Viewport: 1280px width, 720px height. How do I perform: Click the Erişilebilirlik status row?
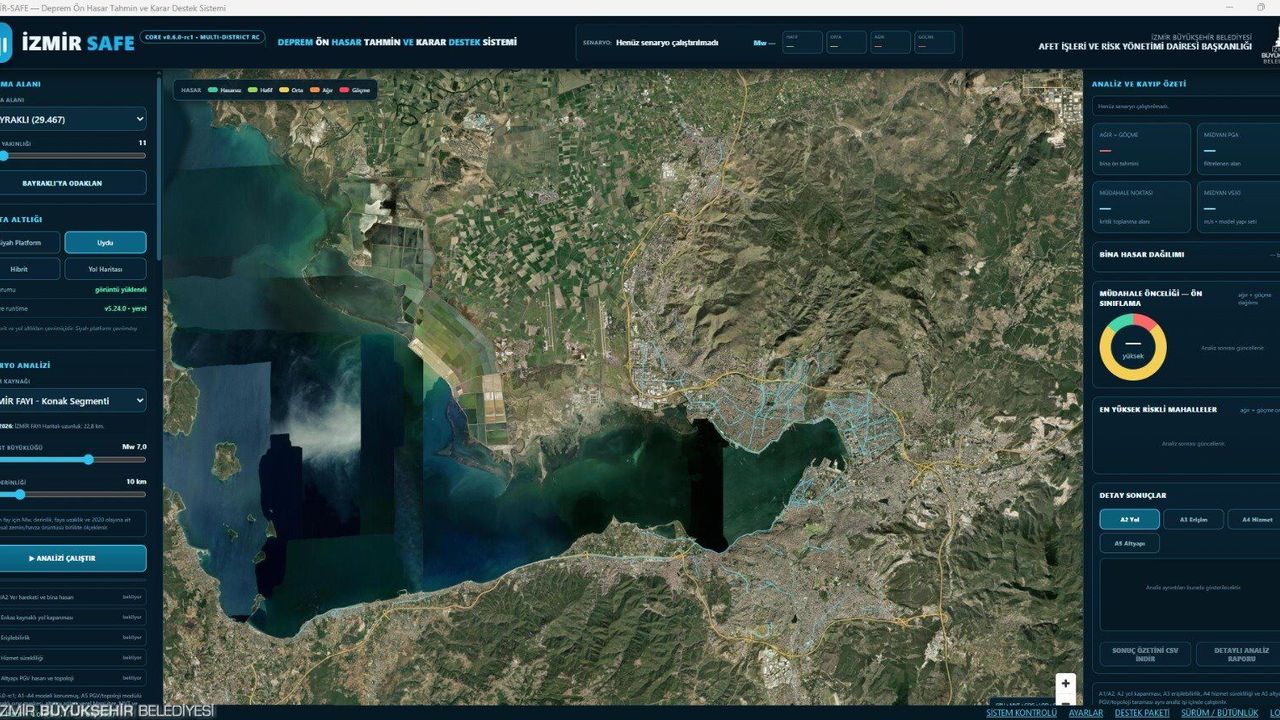pyautogui.click(x=73, y=637)
